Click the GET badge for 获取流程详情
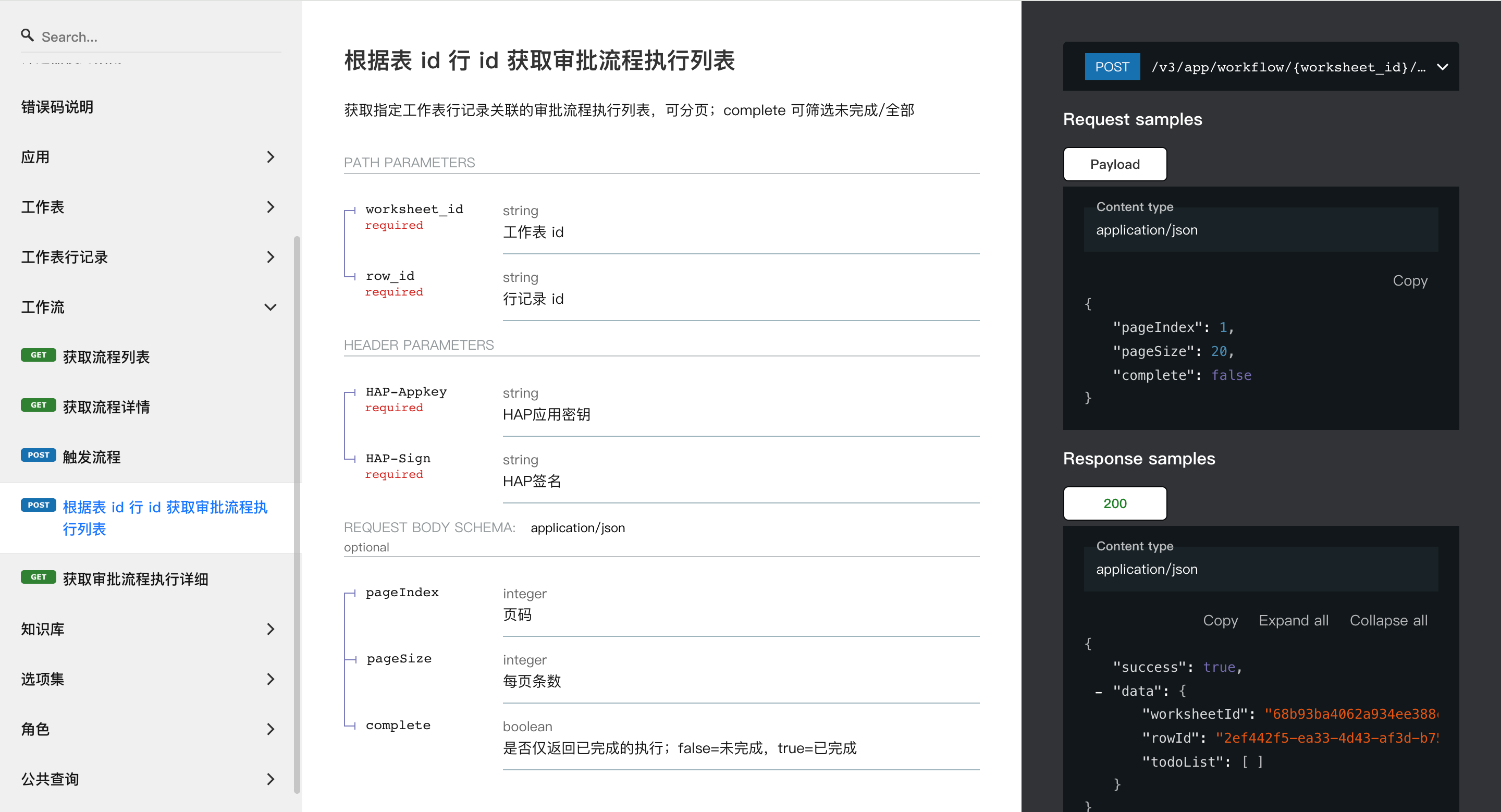Screen dimensions: 1501x812 pos(38,405)
